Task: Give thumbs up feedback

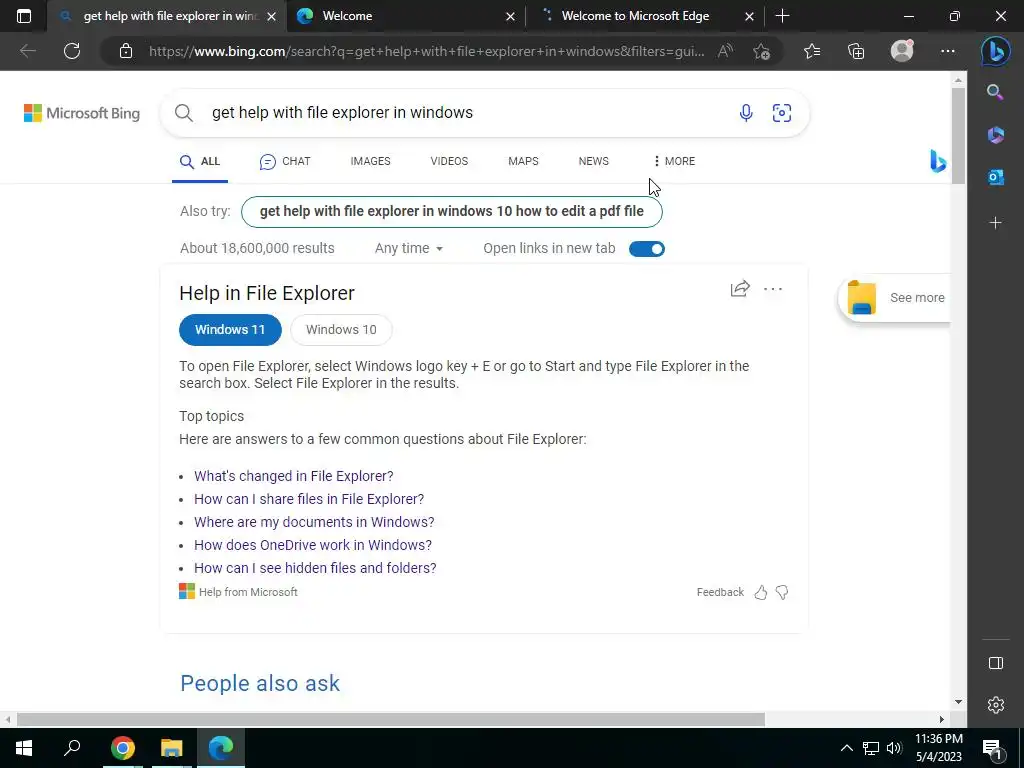Action: pyautogui.click(x=761, y=592)
